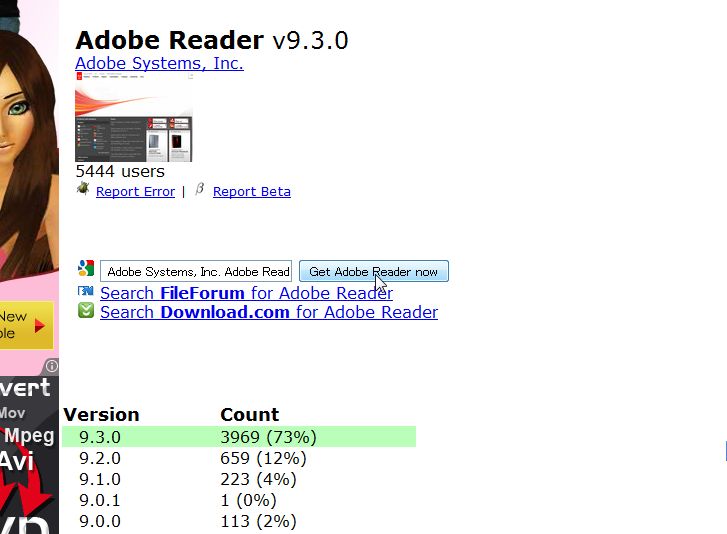Select version 9.3.0 row
This screenshot has height=534, width=727.
(239, 437)
